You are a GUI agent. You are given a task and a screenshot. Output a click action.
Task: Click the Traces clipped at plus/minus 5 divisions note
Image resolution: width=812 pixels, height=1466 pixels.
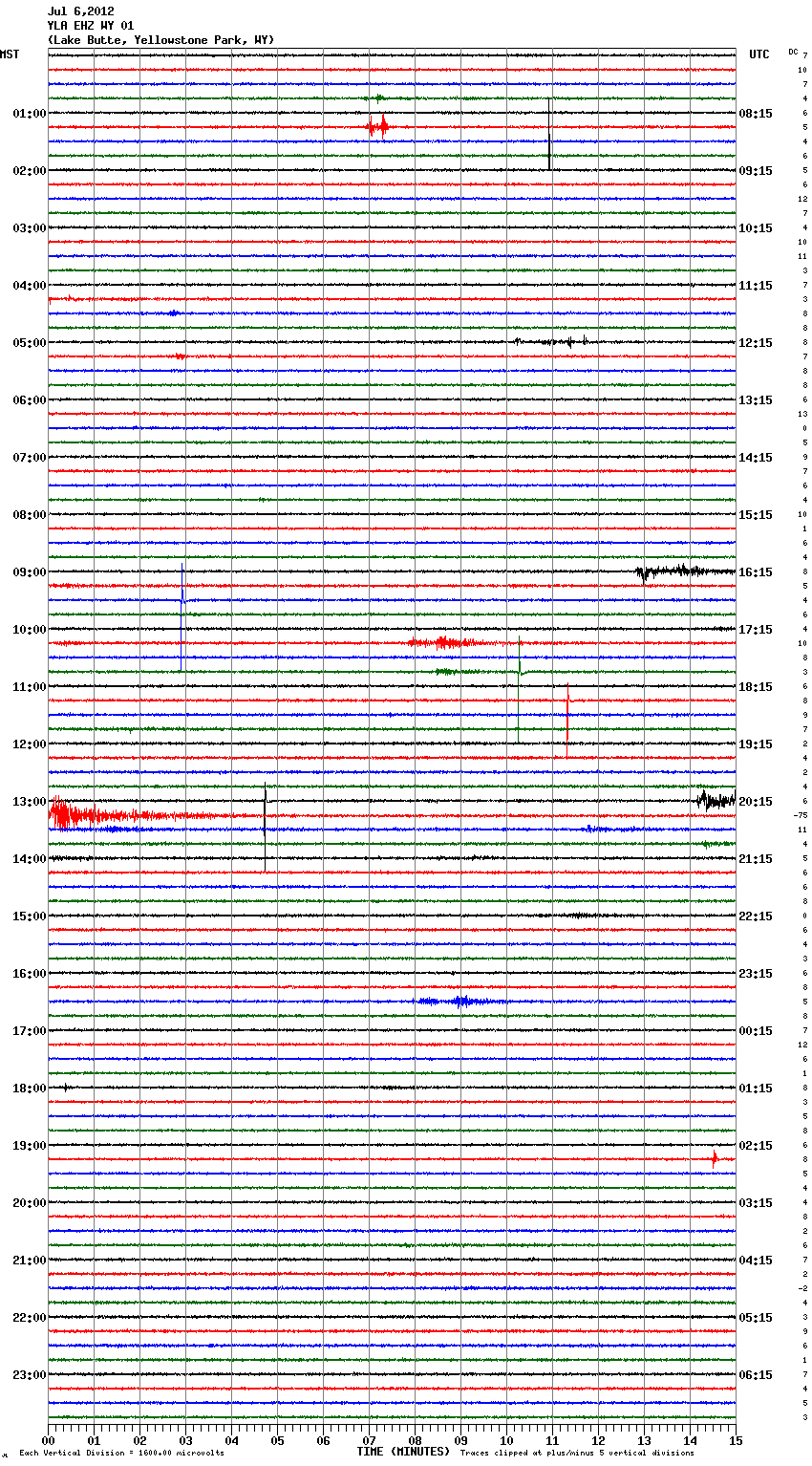[x=577, y=1453]
